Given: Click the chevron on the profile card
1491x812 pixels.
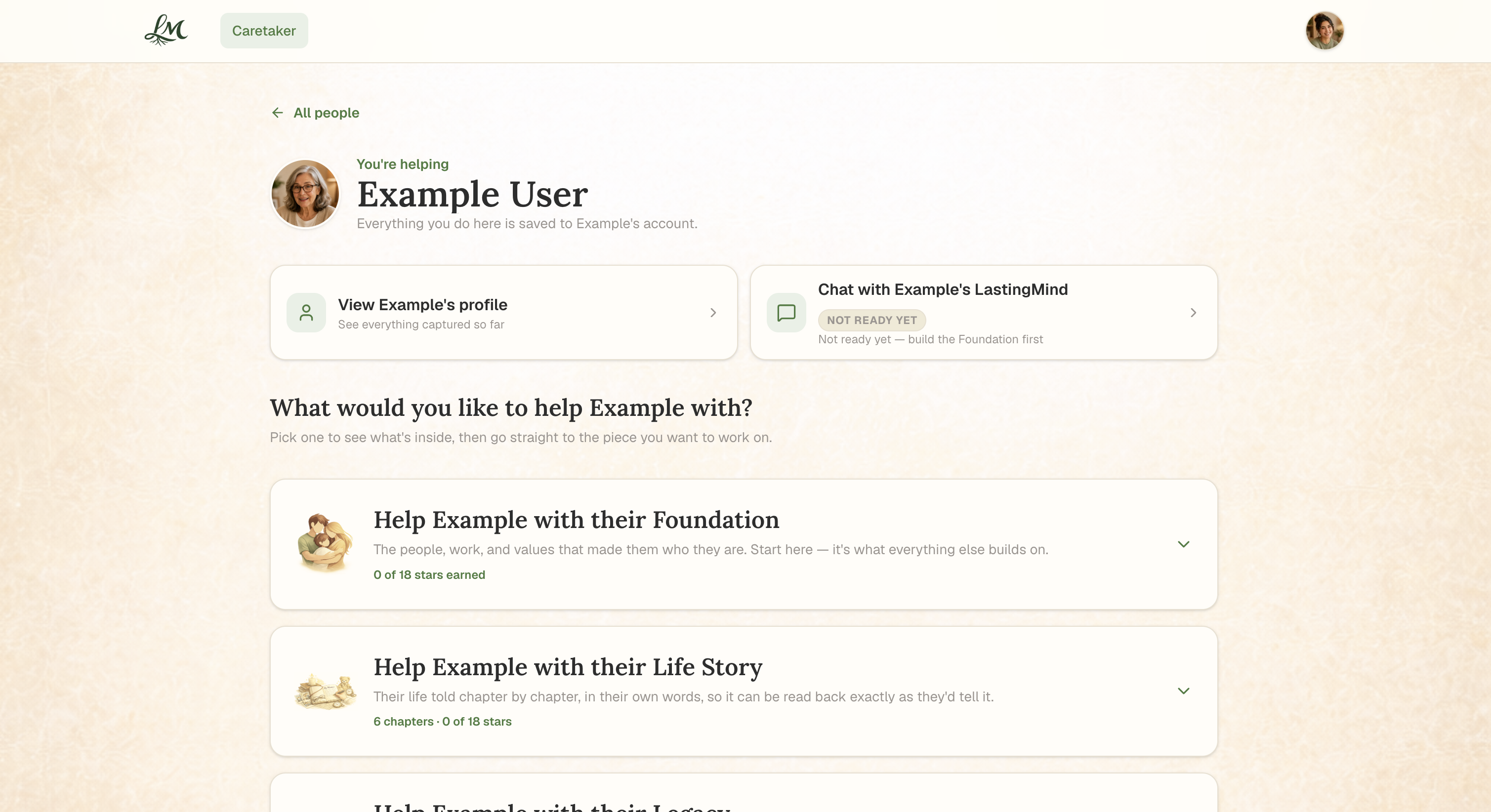Looking at the screenshot, I should tap(713, 313).
